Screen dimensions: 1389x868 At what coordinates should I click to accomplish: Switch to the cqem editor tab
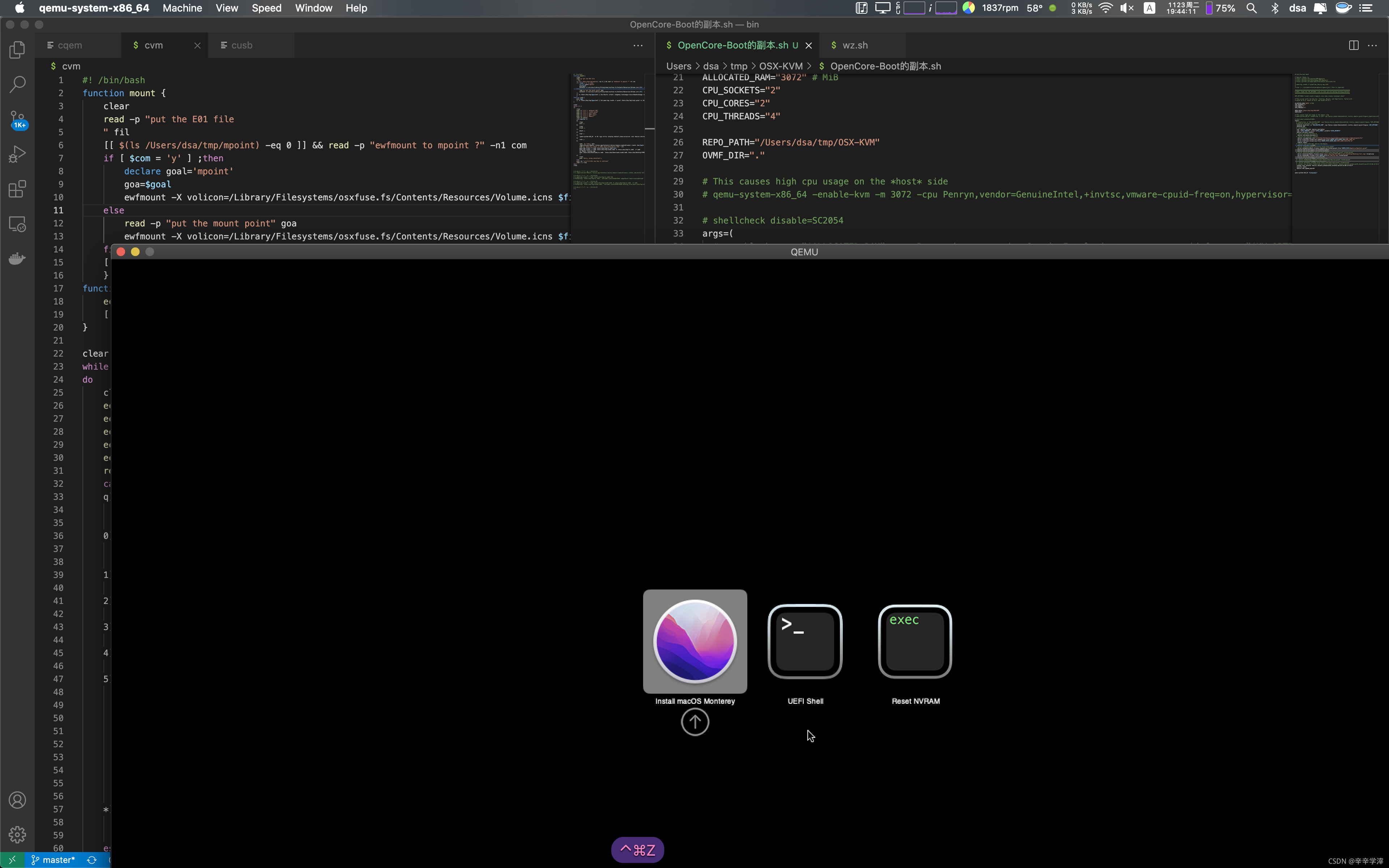(x=70, y=45)
